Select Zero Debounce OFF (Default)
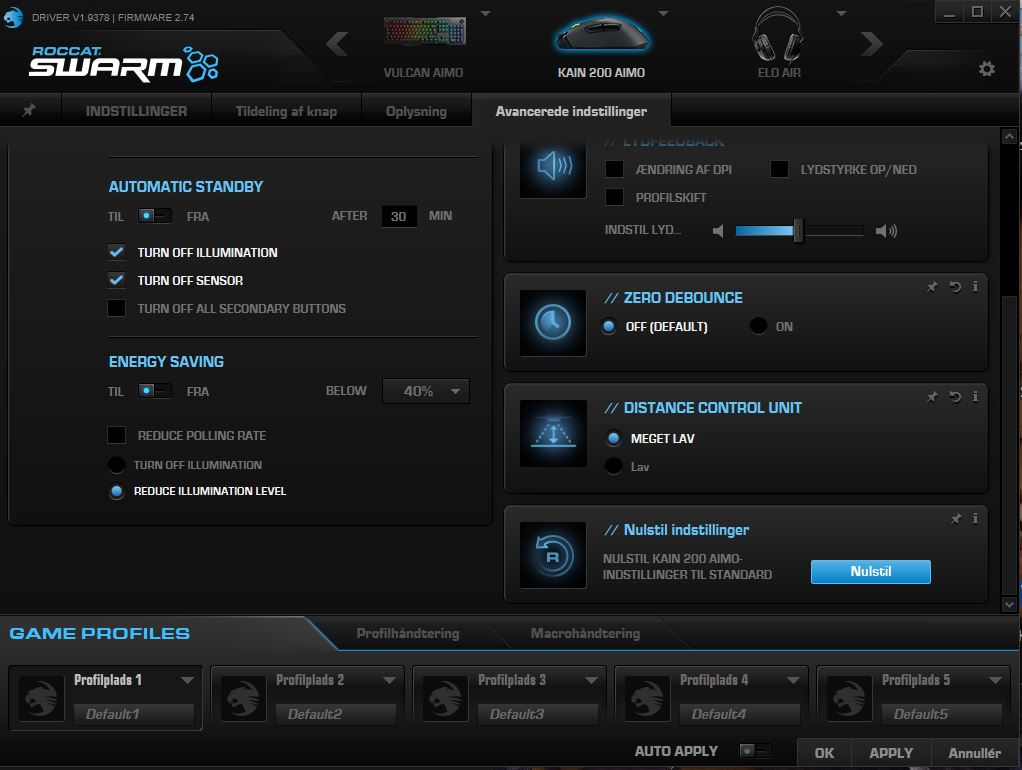This screenshot has height=770, width=1022. tap(609, 326)
